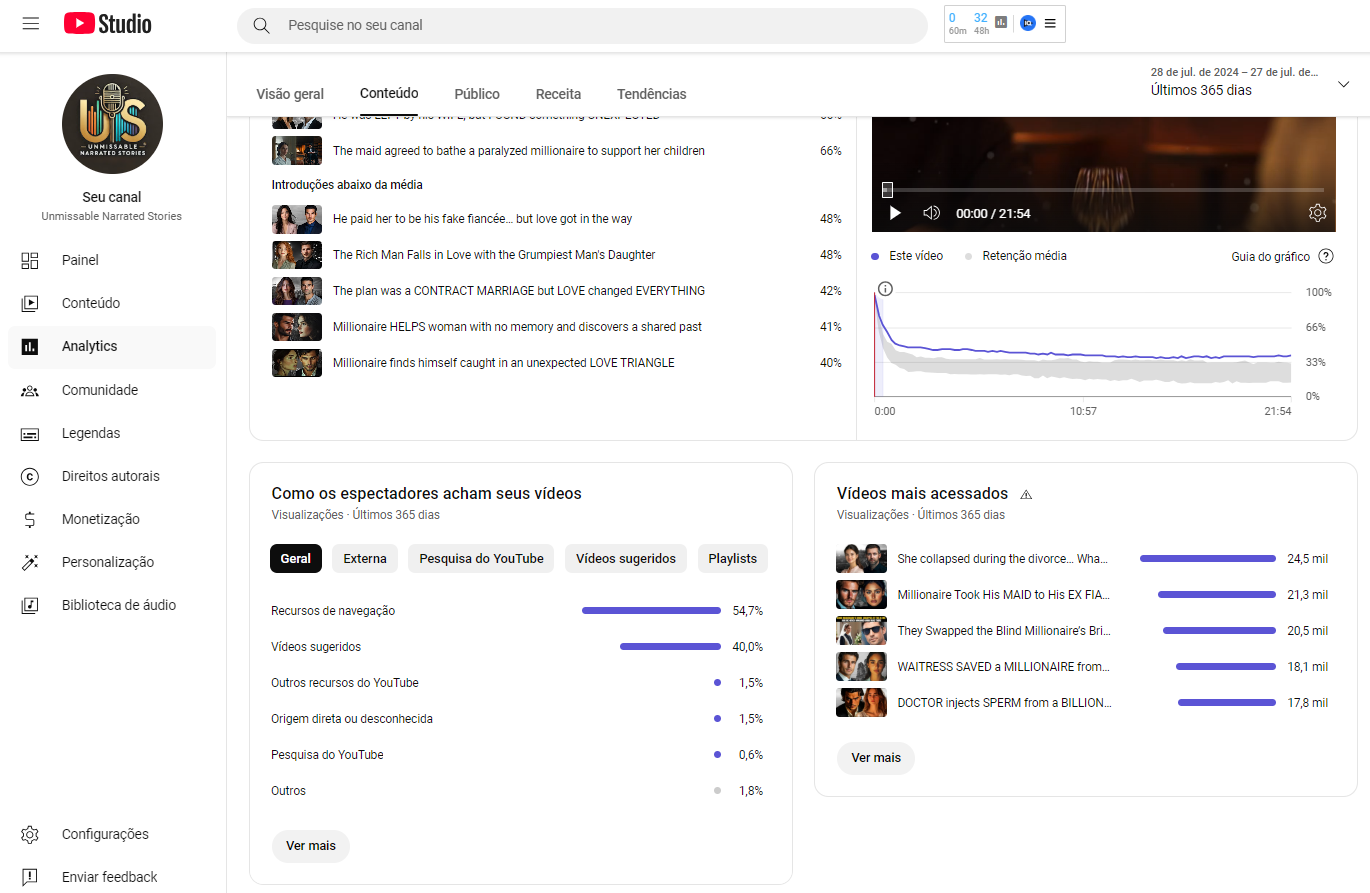Open 'The Rich Man Falls in Love' video
This screenshot has width=1370, height=893.
pos(494,255)
